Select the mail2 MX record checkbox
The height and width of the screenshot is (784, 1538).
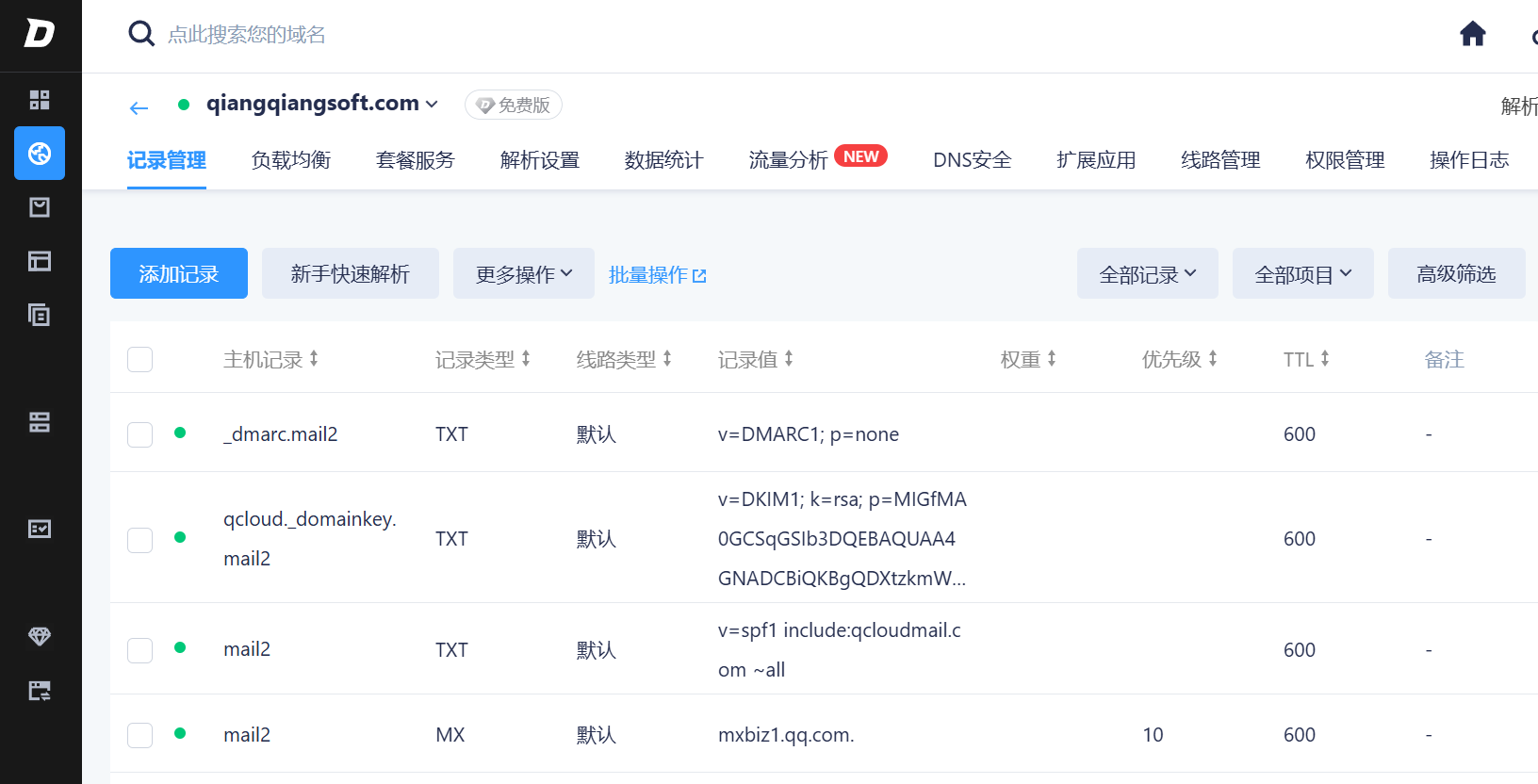140,735
